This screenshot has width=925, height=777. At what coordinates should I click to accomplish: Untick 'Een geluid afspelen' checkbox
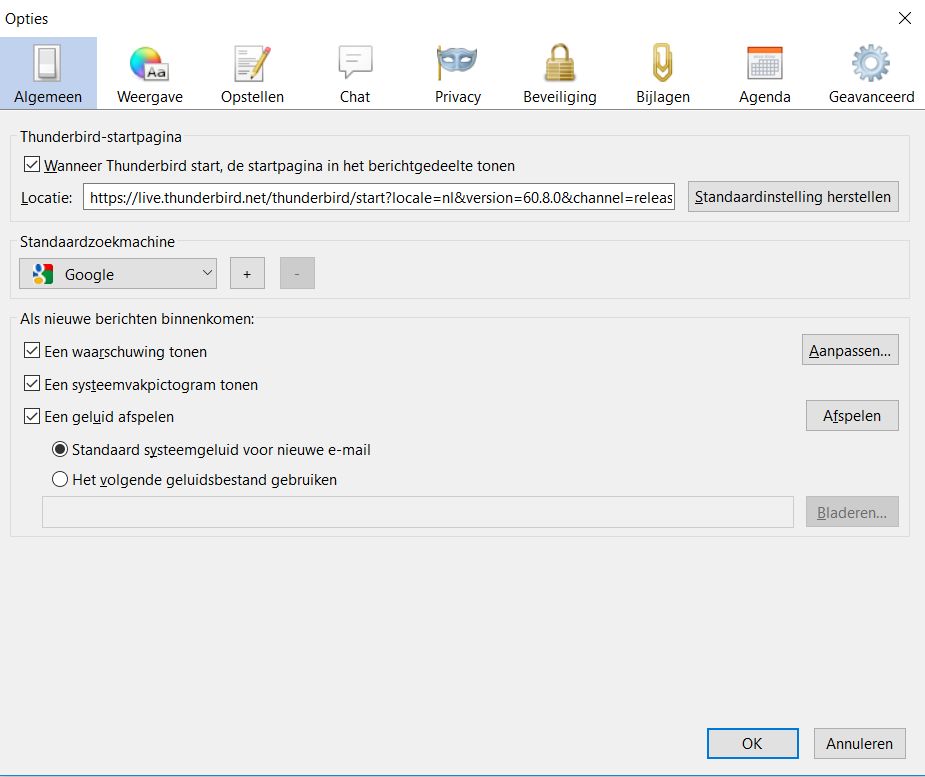(32, 416)
